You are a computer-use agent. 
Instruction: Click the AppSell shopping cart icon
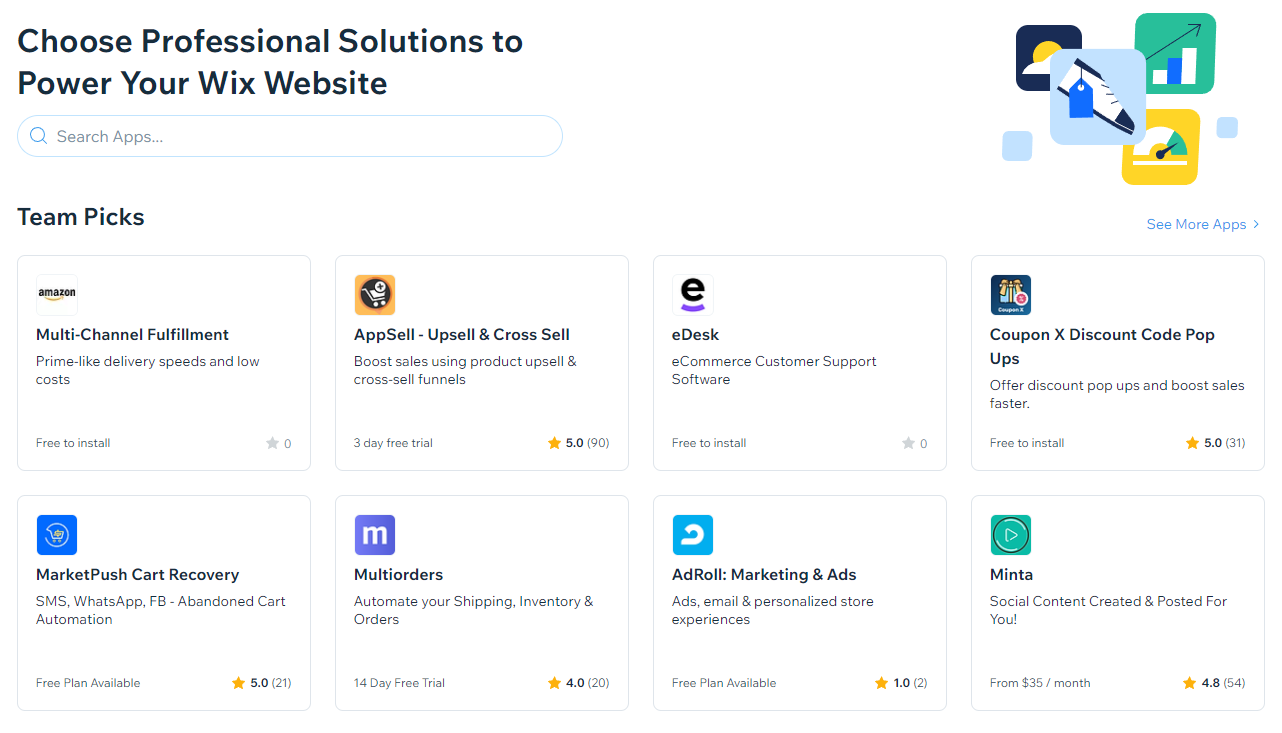tap(375, 295)
